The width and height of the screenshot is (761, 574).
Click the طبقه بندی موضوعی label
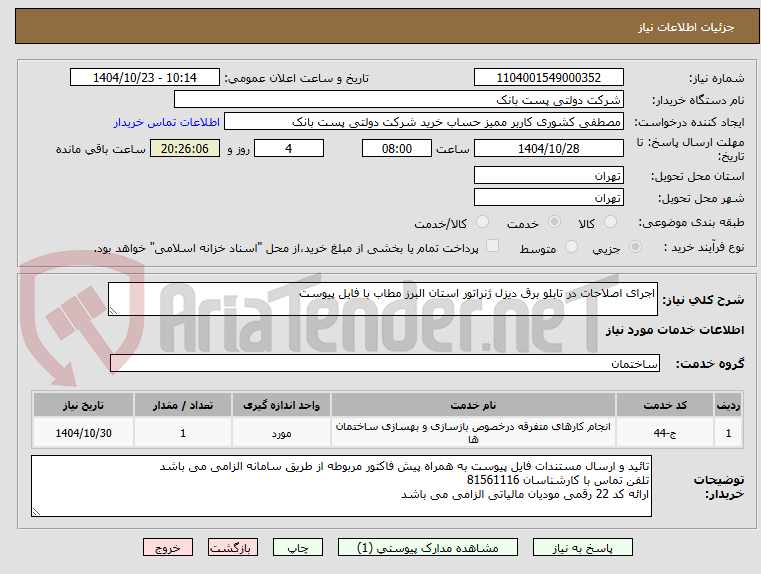[x=691, y=222]
